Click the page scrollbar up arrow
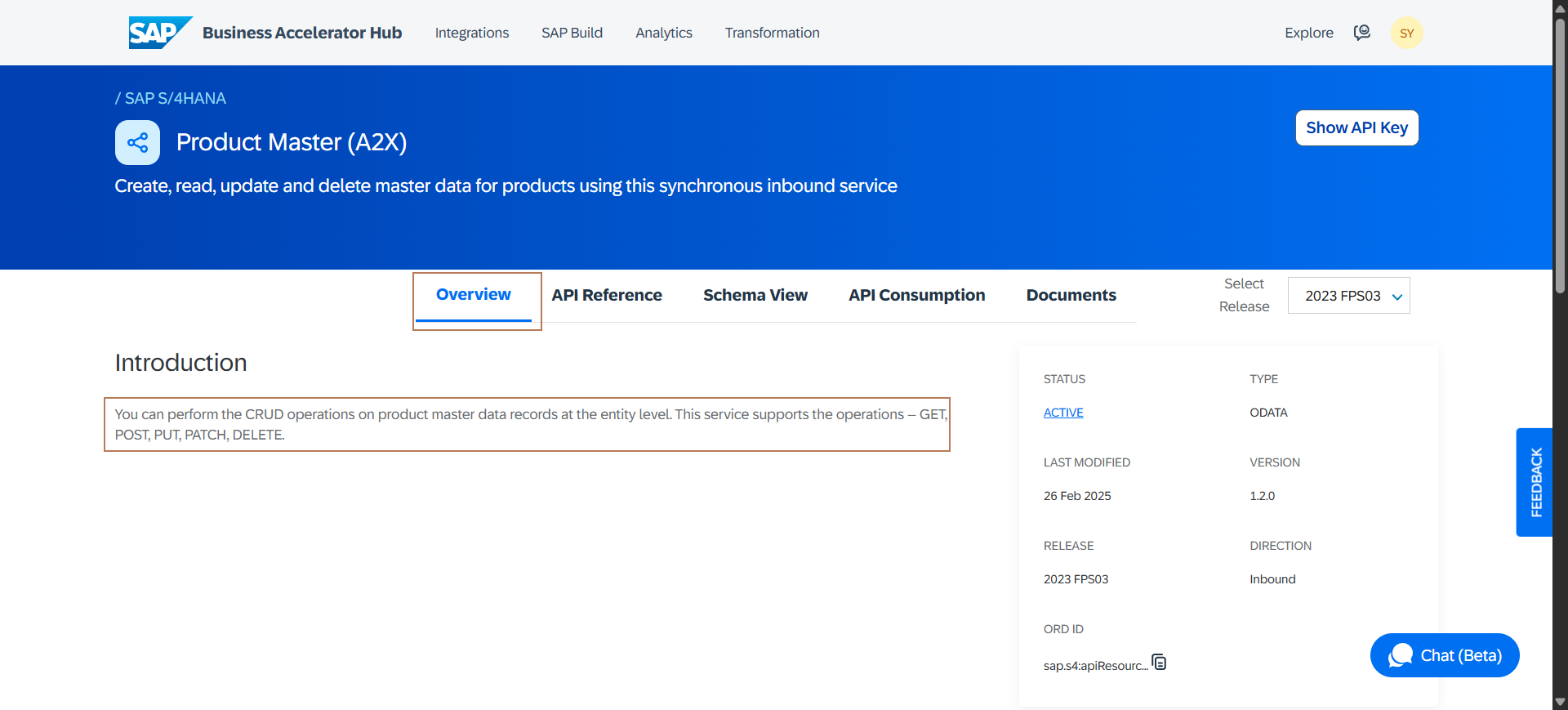The image size is (1568, 710). tap(1560, 7)
